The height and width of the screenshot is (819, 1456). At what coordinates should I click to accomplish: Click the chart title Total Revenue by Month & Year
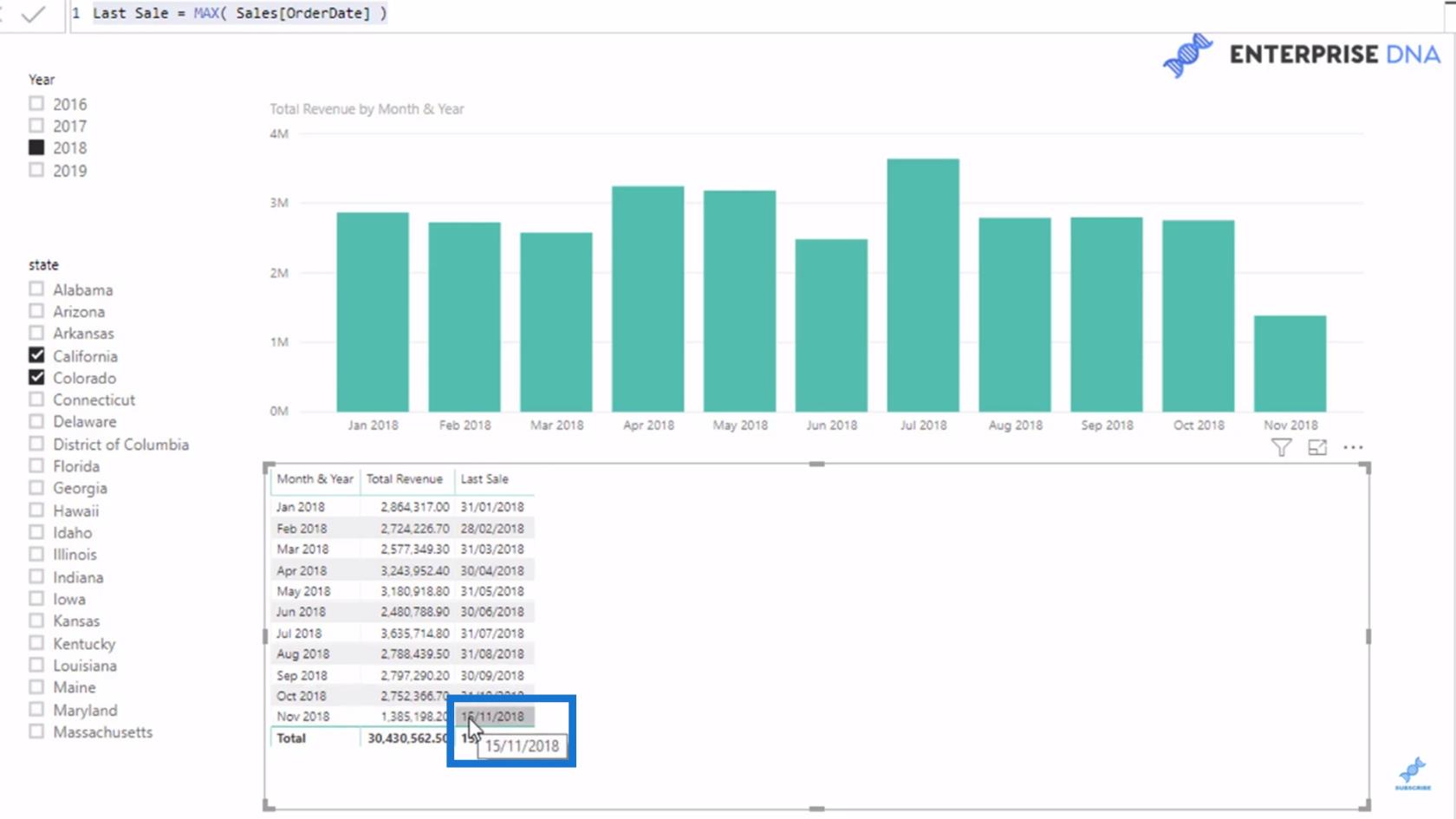click(367, 109)
